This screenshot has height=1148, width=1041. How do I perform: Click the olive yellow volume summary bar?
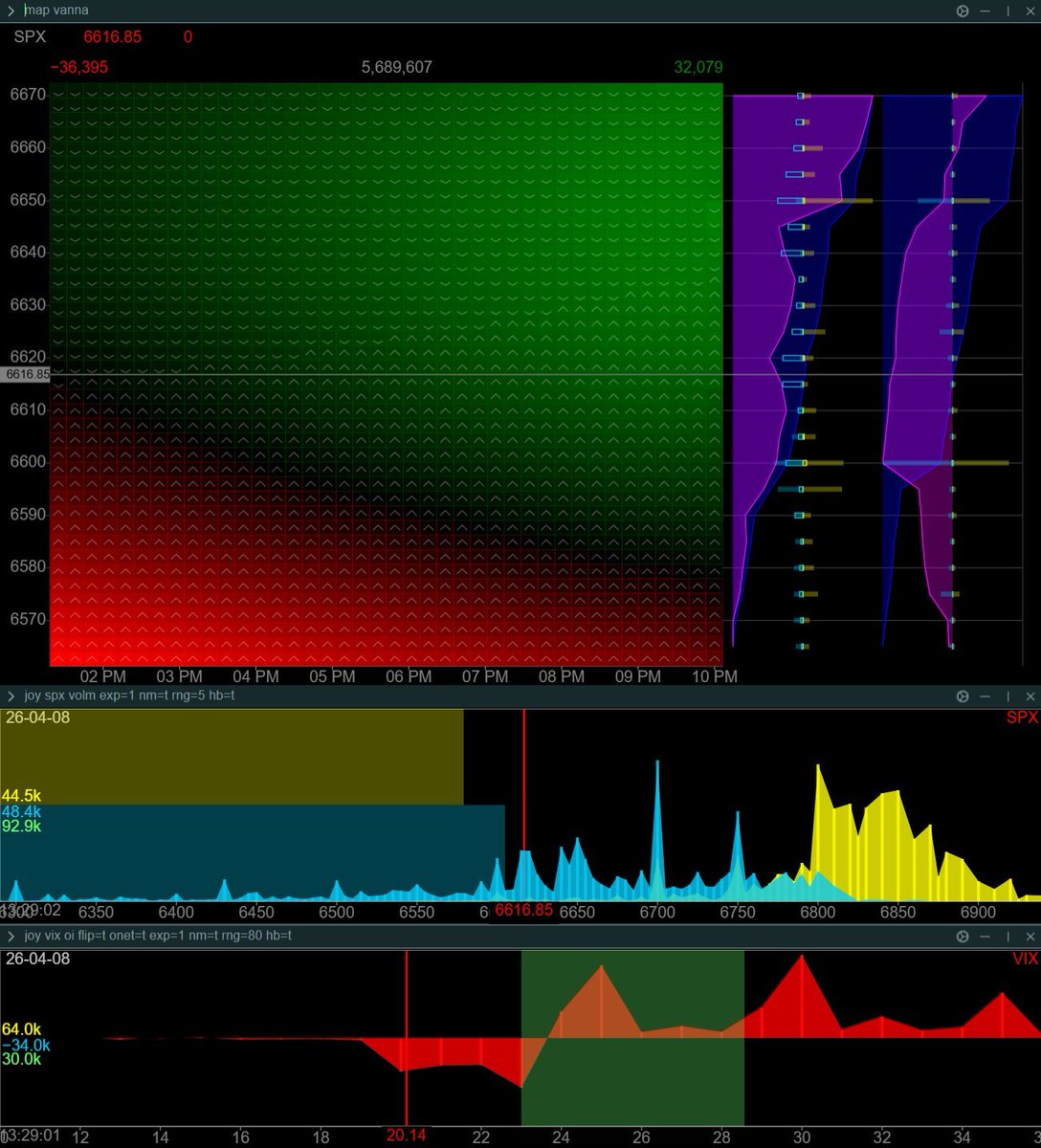(232, 757)
